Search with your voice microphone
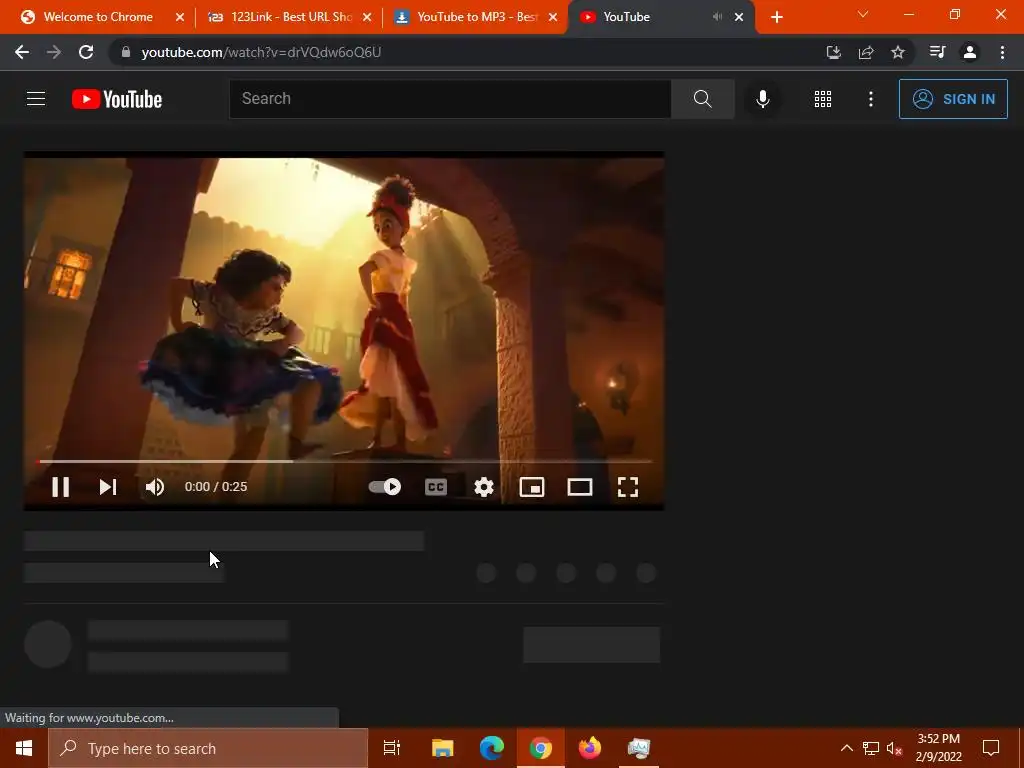1024x768 pixels. coord(762,99)
